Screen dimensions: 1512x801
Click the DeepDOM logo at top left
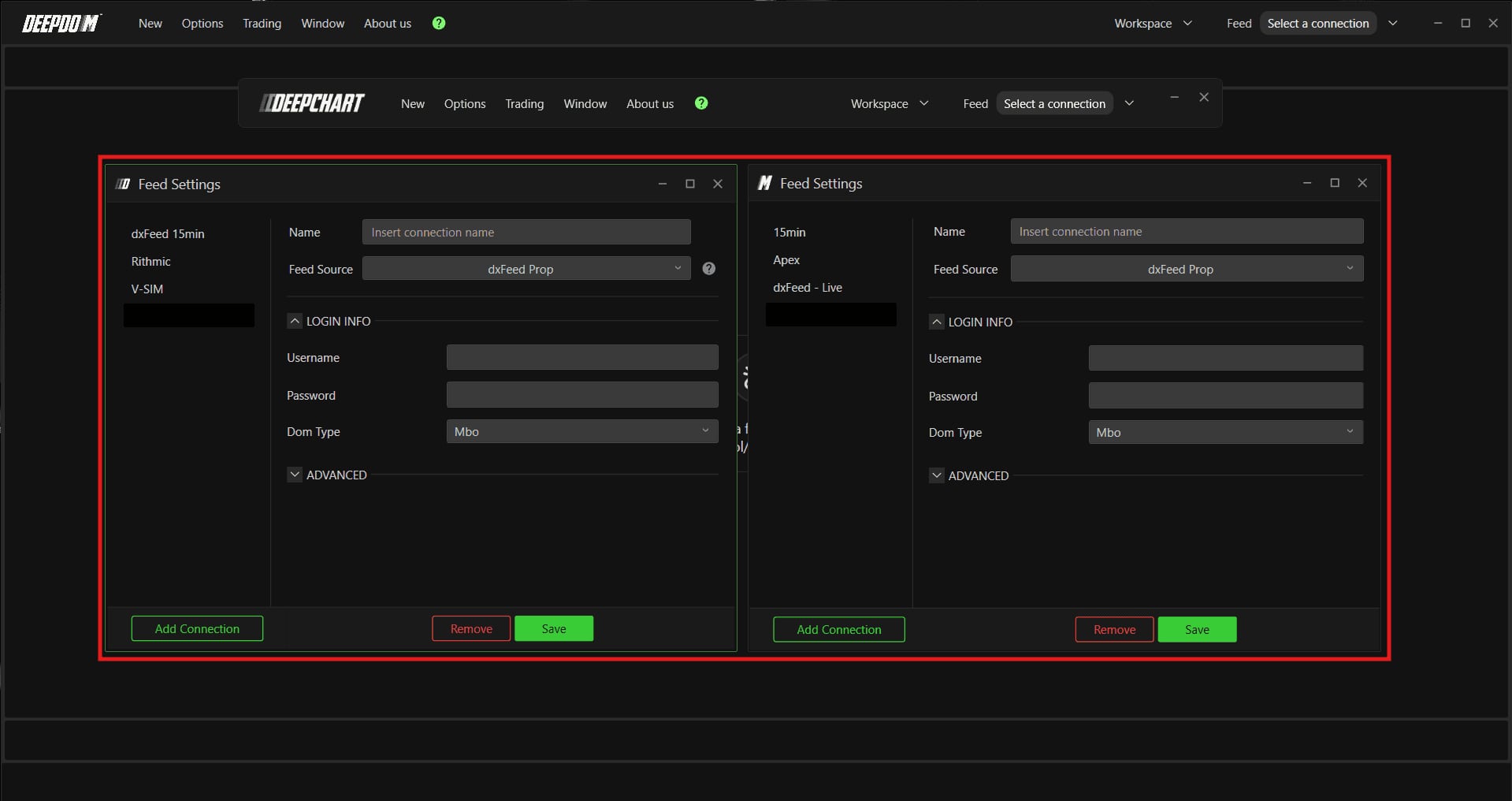61,24
